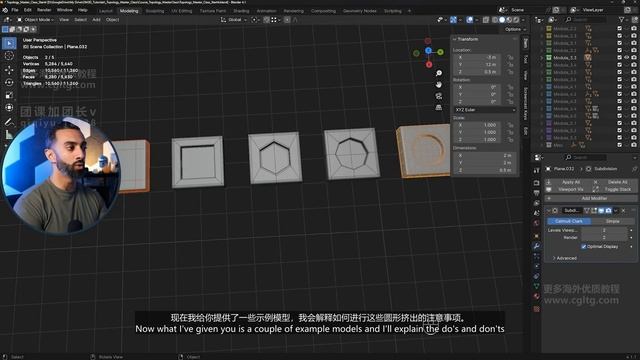Open the viewport Options dropdown
Image resolution: width=640 pixels, height=360 pixels.
[x=515, y=29]
